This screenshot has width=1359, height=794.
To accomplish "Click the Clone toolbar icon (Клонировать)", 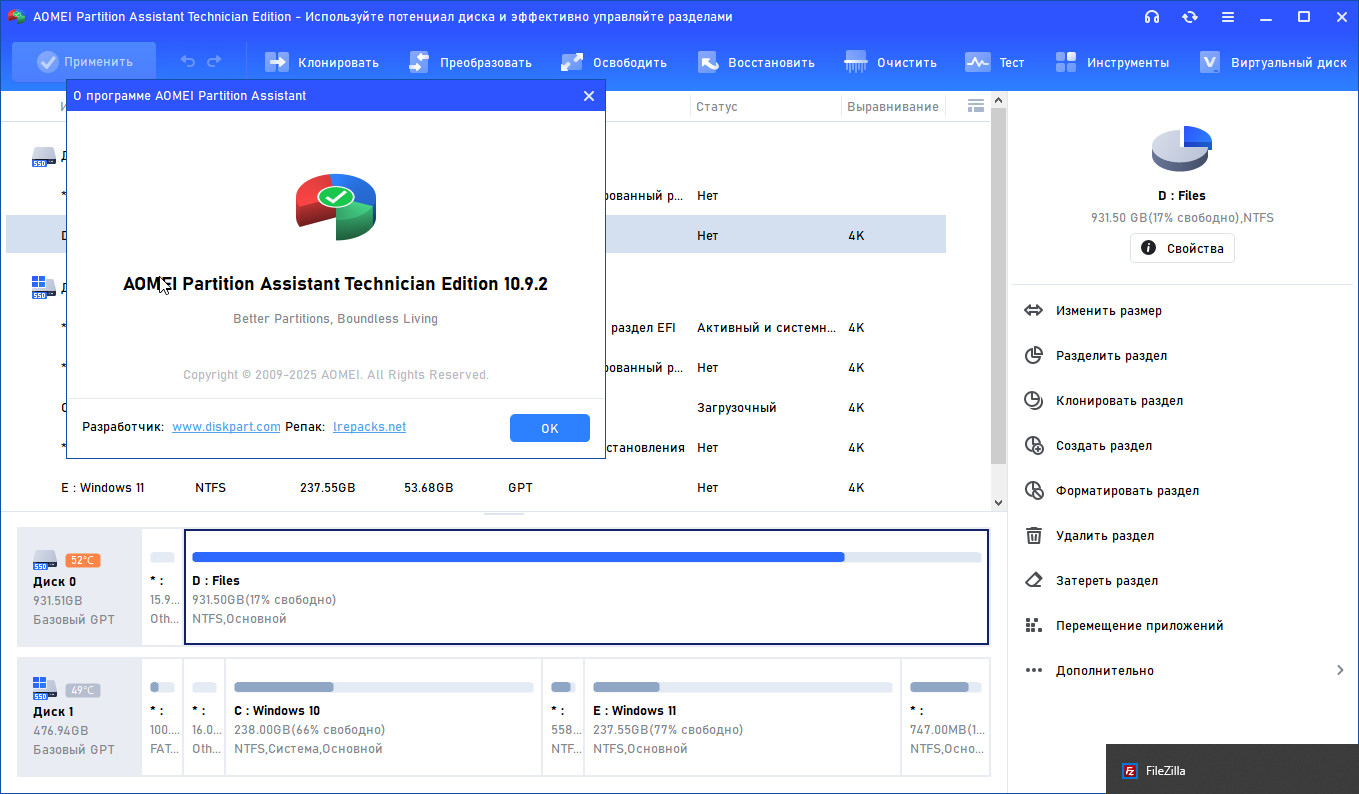I will point(277,62).
